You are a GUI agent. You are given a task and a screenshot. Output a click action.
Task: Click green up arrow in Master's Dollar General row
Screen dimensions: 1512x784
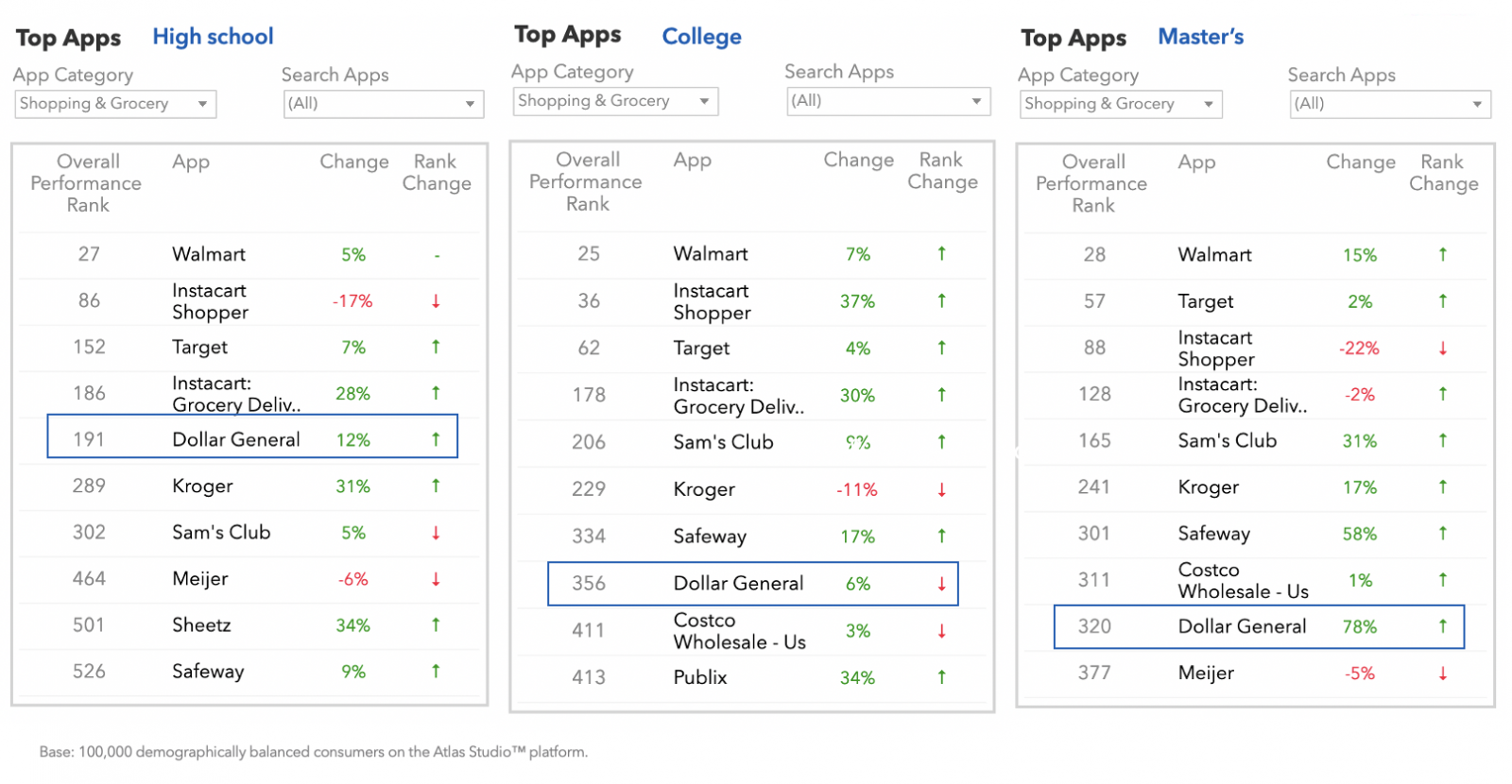tap(1443, 626)
